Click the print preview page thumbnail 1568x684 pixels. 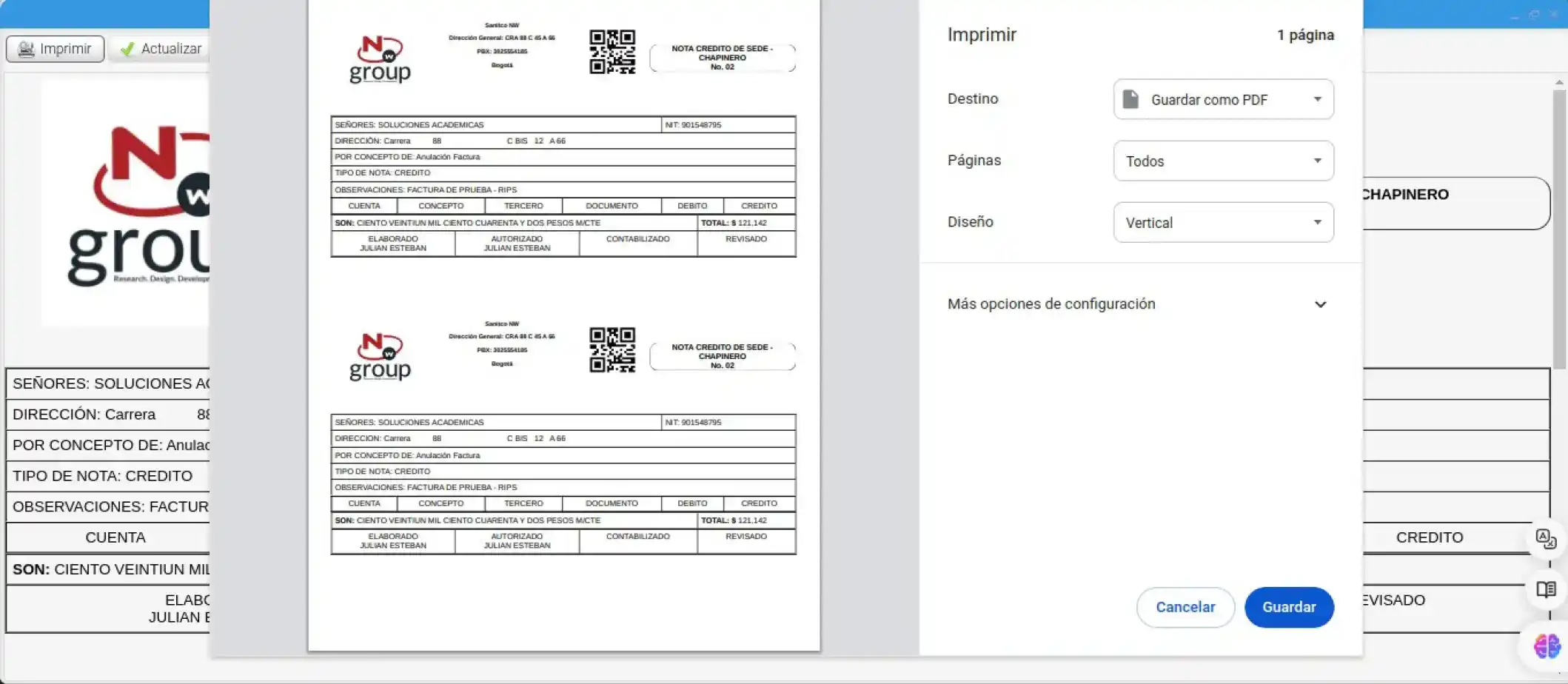563,325
